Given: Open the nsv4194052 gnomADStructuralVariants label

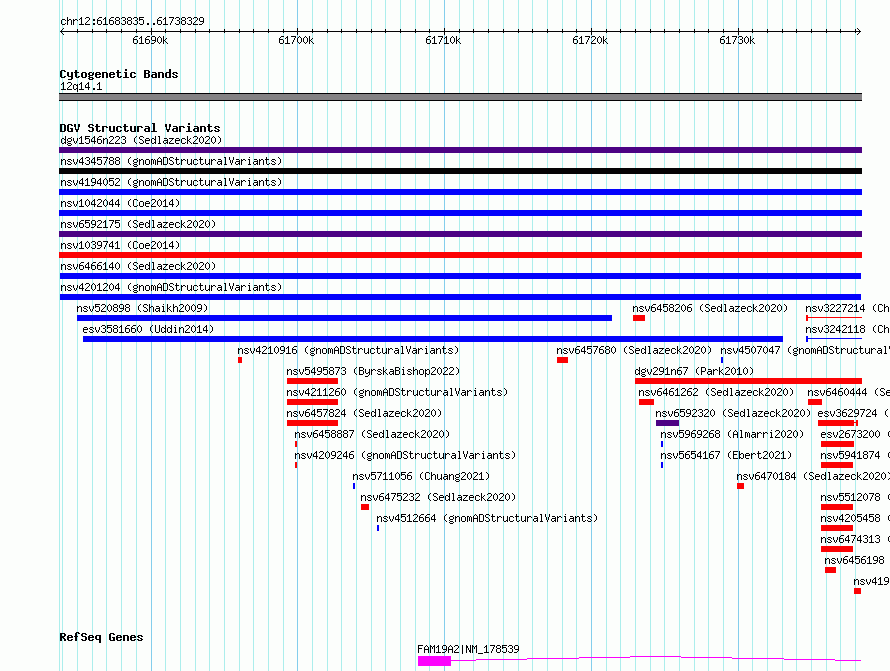Looking at the screenshot, I should click(x=171, y=182).
